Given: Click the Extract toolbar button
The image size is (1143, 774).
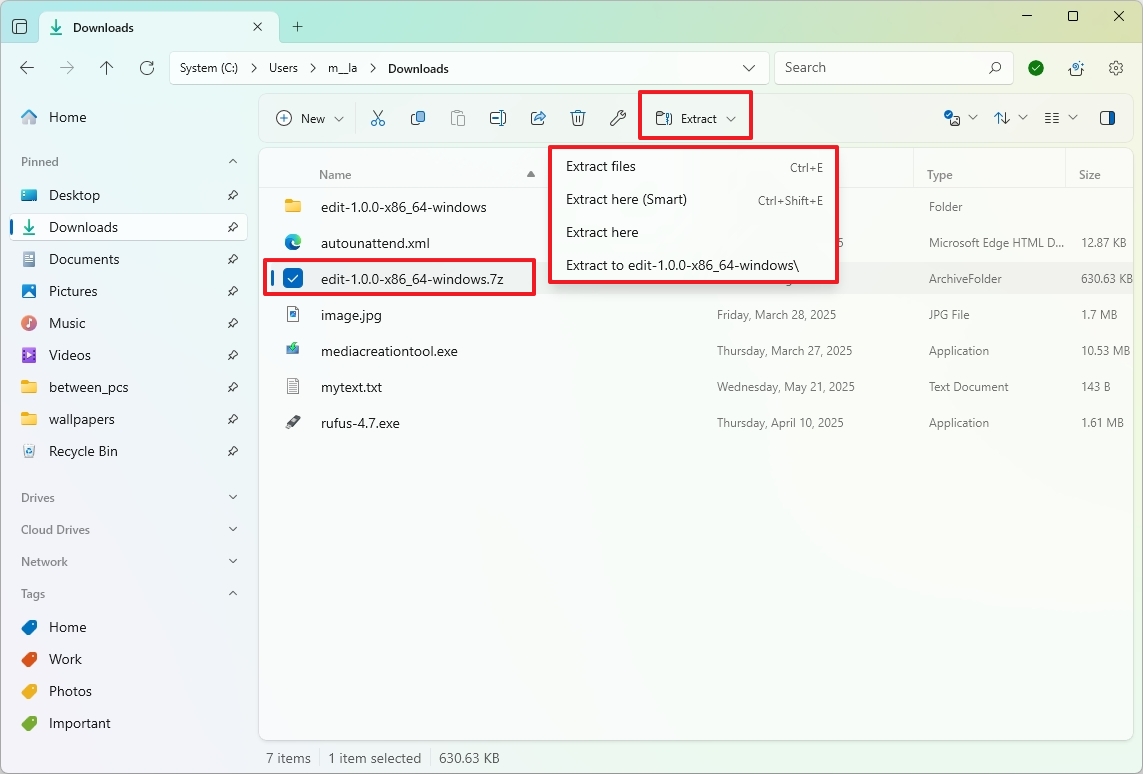Looking at the screenshot, I should tap(694, 117).
